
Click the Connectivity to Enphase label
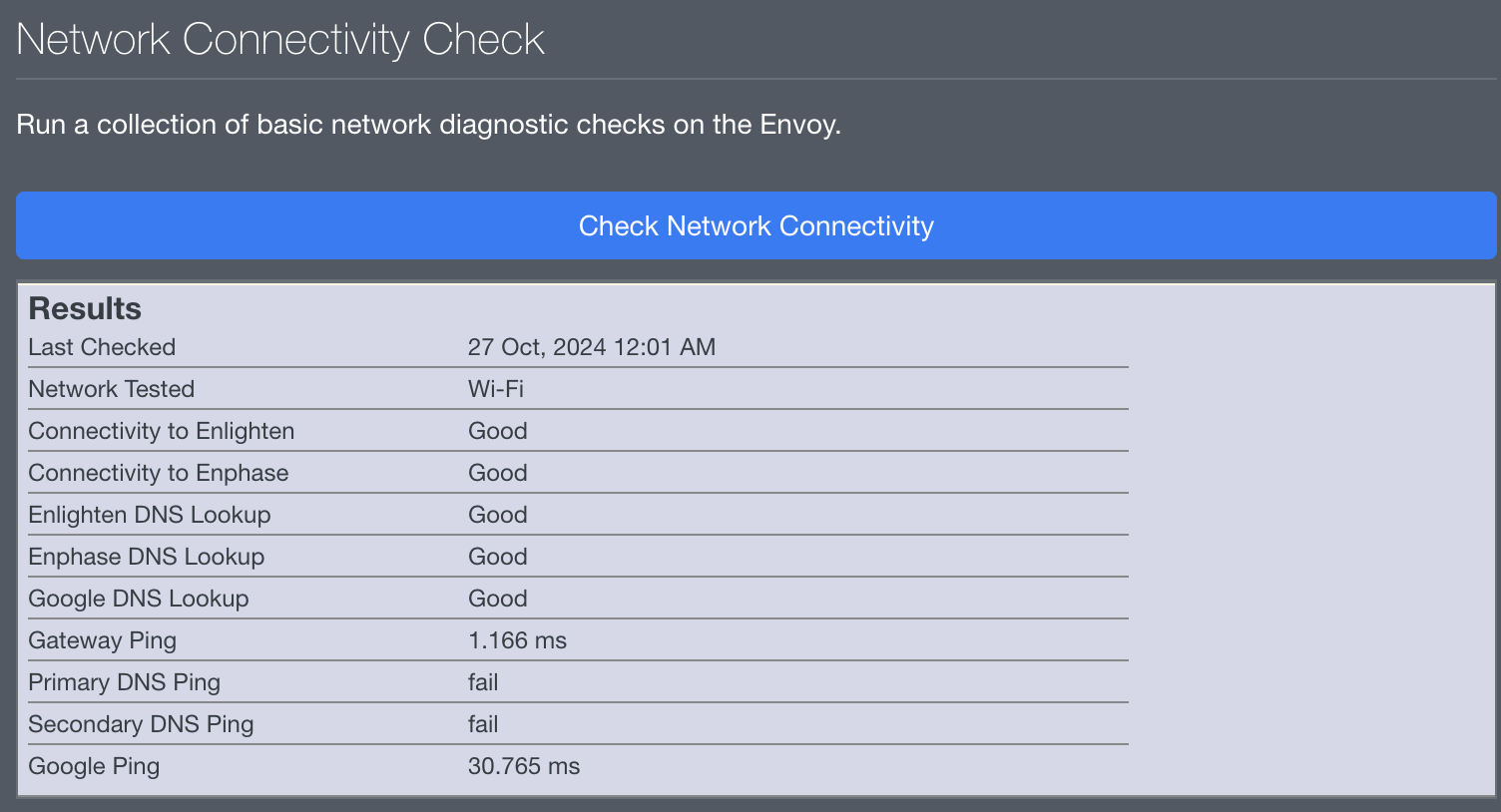click(158, 473)
